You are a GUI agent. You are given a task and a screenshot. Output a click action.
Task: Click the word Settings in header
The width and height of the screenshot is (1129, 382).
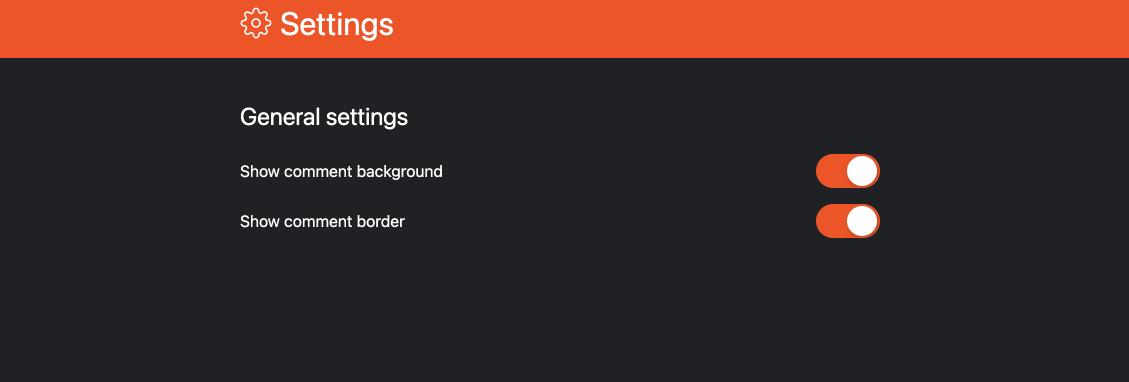pos(336,24)
